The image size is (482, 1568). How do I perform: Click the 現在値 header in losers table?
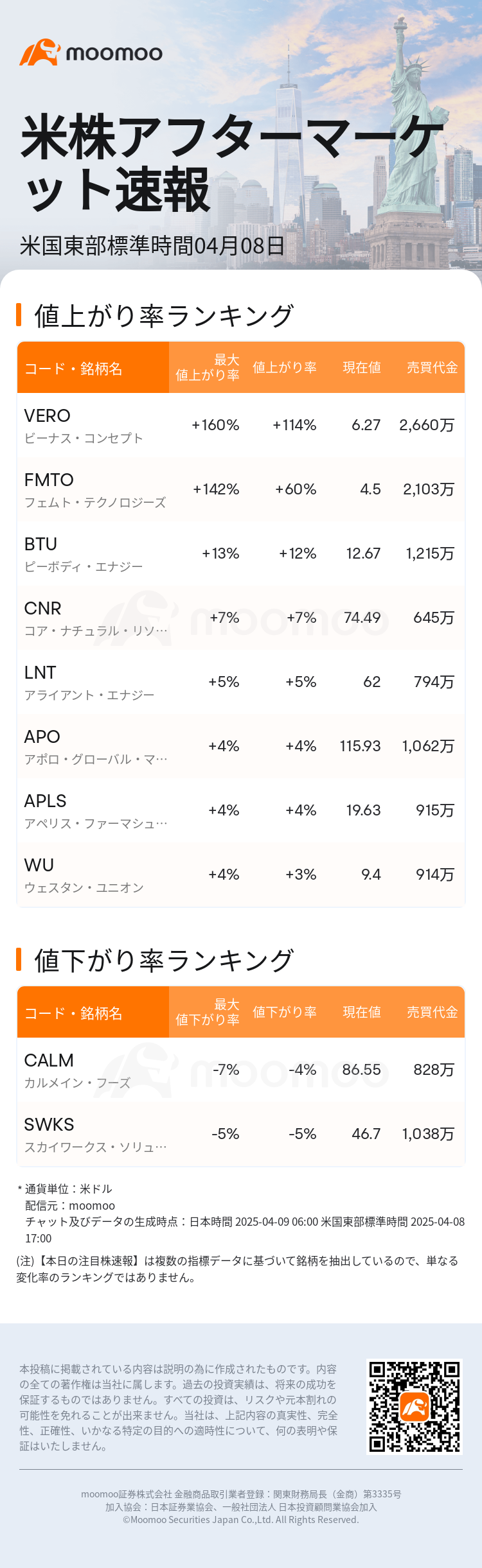point(361,1012)
